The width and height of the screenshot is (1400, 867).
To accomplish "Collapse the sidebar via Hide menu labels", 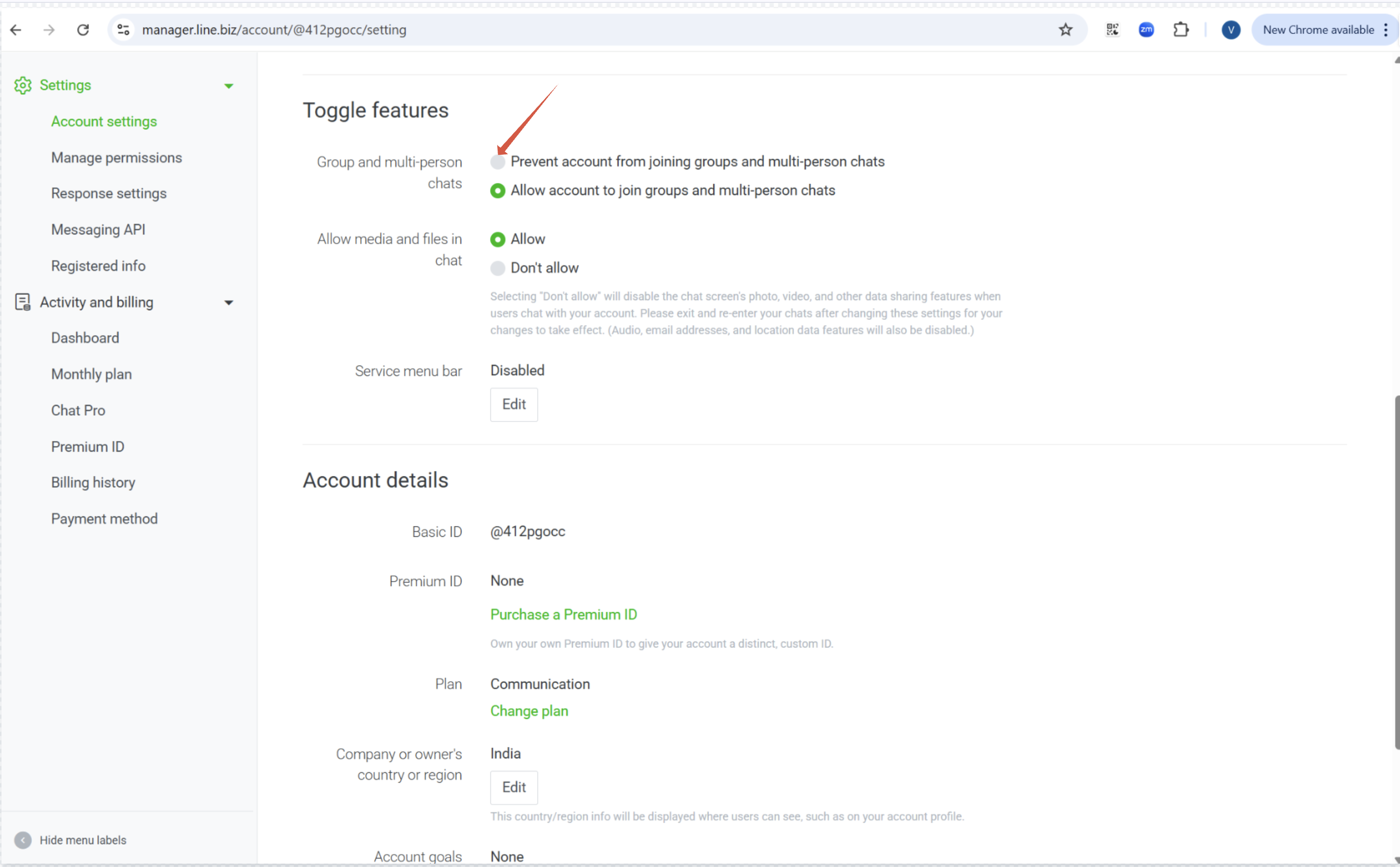I will (x=23, y=840).
